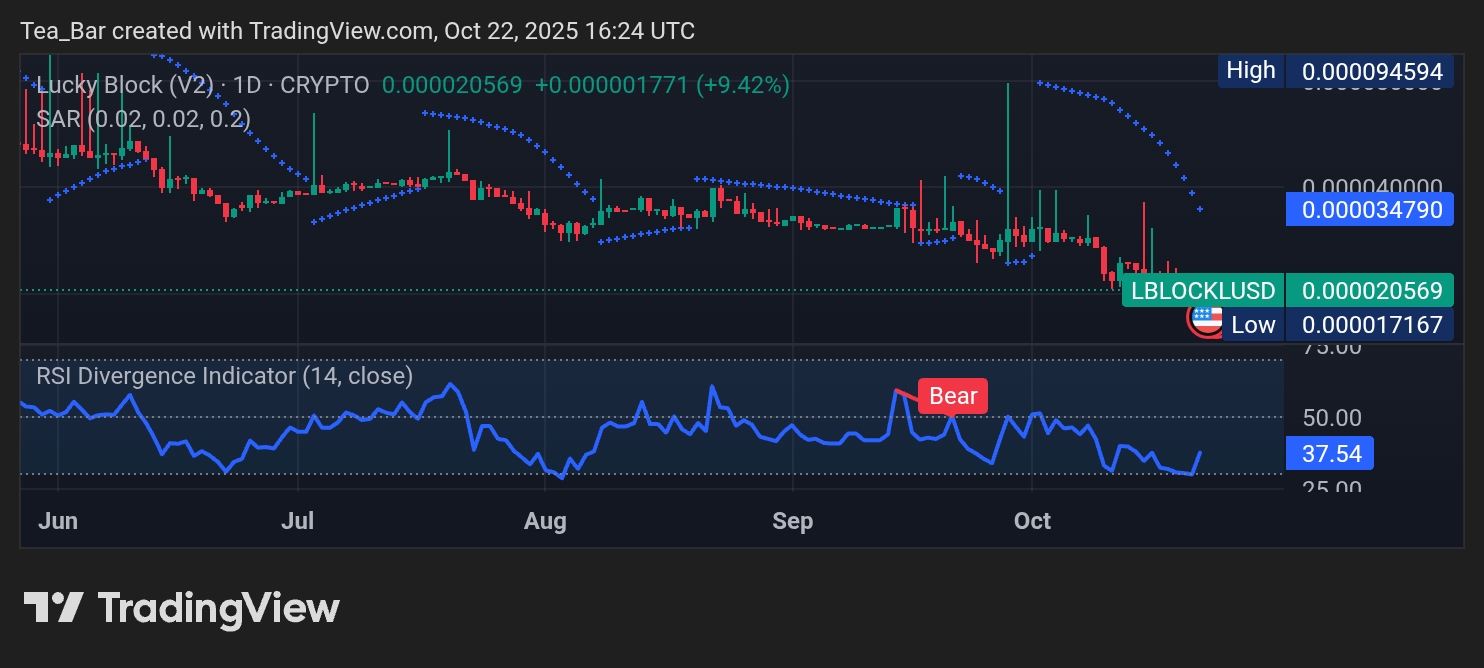Click the Oct label on time axis

(1033, 521)
